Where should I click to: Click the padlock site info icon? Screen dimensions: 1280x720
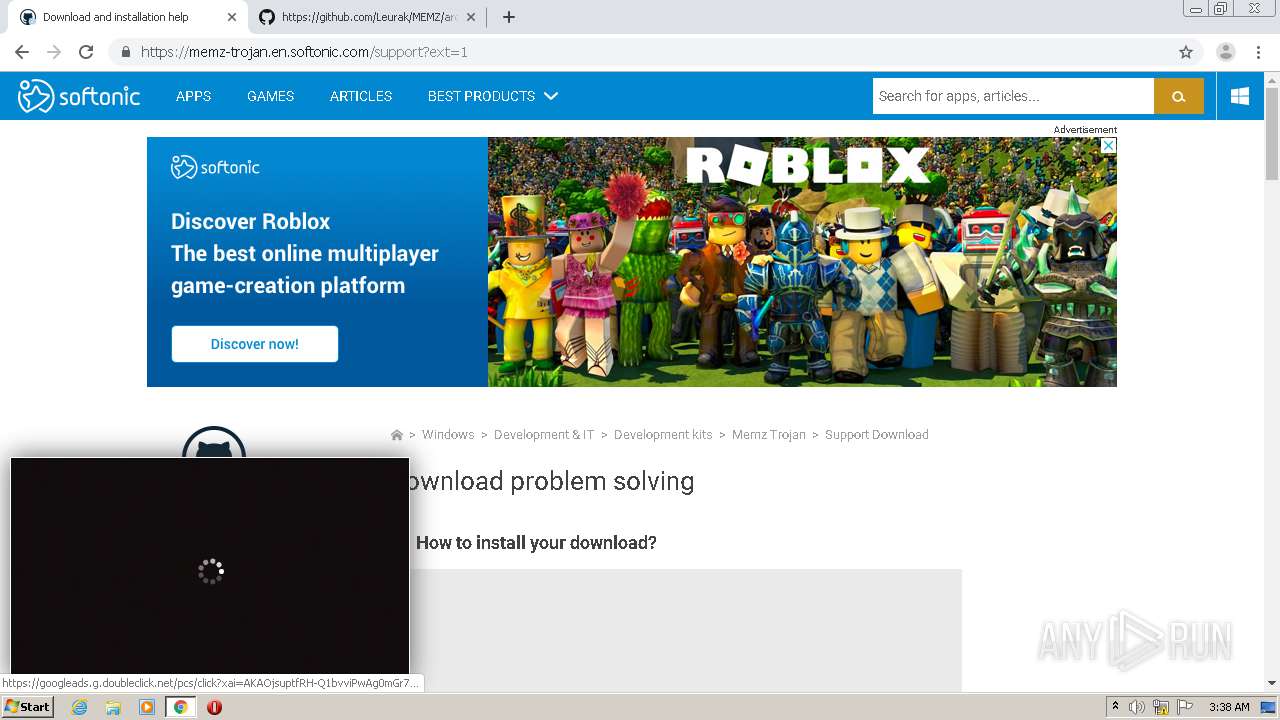coord(125,52)
